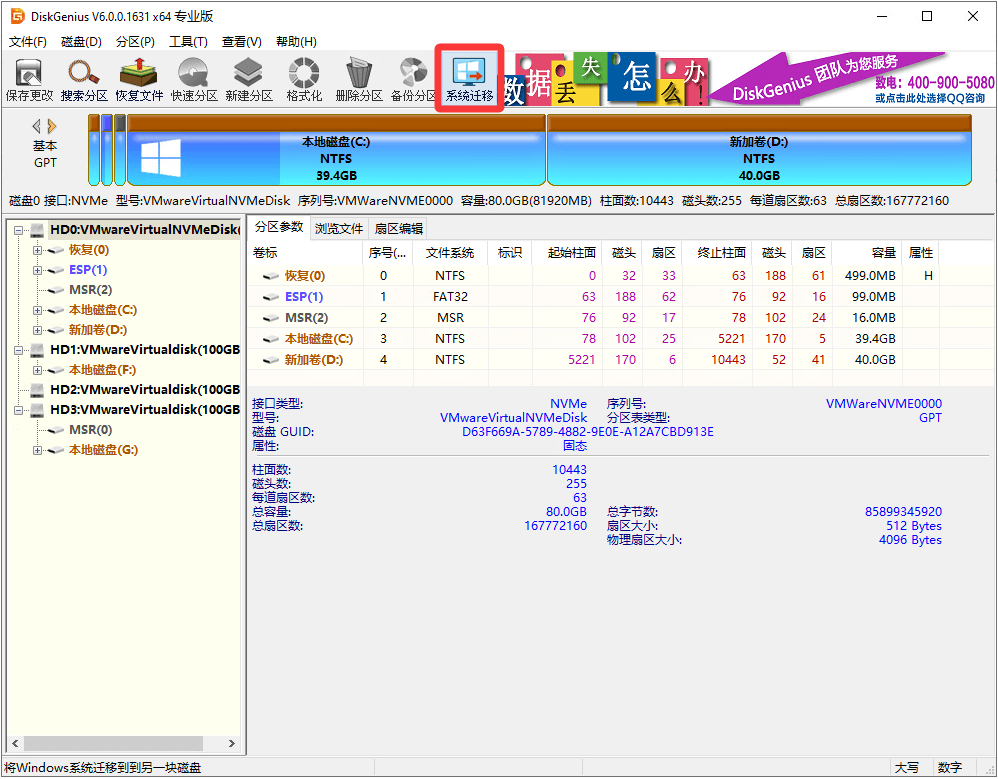Image resolution: width=998 pixels, height=779 pixels.
Task: Switch to the 浏览文件 tab
Action: (x=337, y=228)
